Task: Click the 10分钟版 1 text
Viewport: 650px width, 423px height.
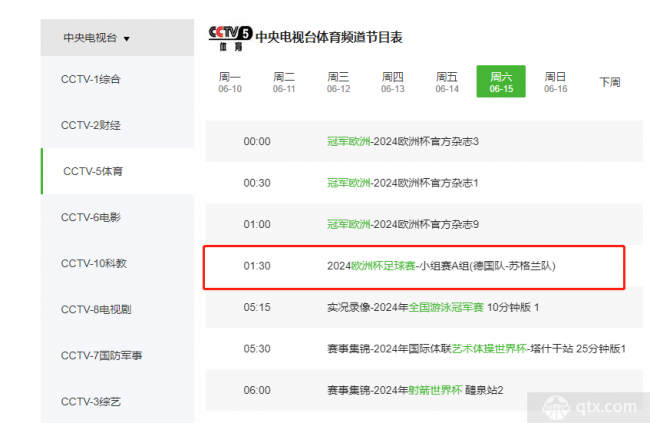Action: (x=513, y=307)
